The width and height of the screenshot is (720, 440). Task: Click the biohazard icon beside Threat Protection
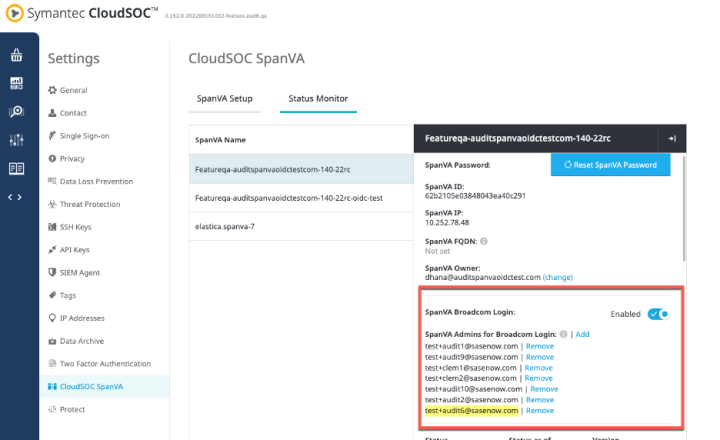point(52,204)
